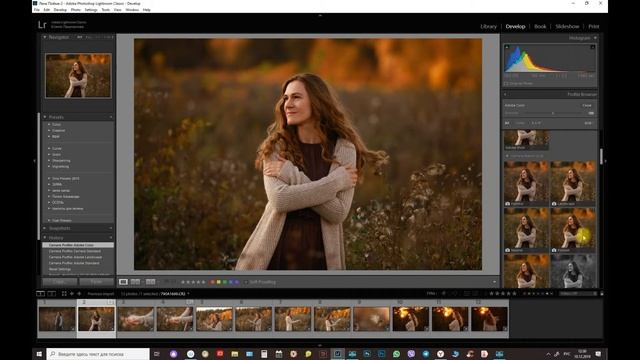Toggle shadow clipping indicator in histogram
This screenshot has height=360, width=640.
coord(507,47)
